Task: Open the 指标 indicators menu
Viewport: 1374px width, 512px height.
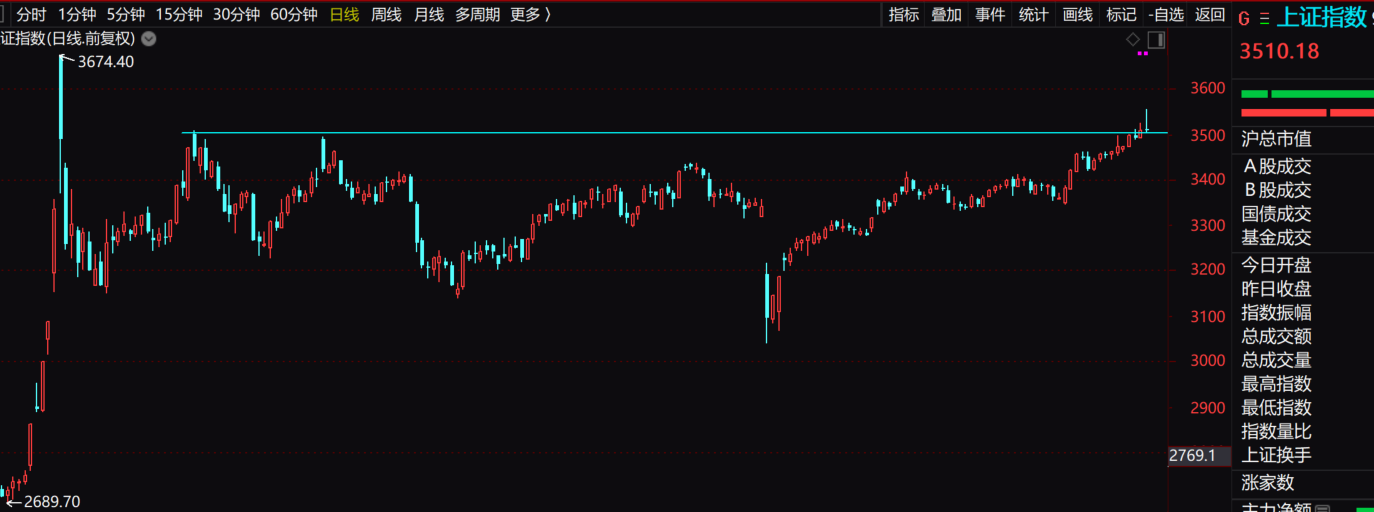Action: pos(904,14)
